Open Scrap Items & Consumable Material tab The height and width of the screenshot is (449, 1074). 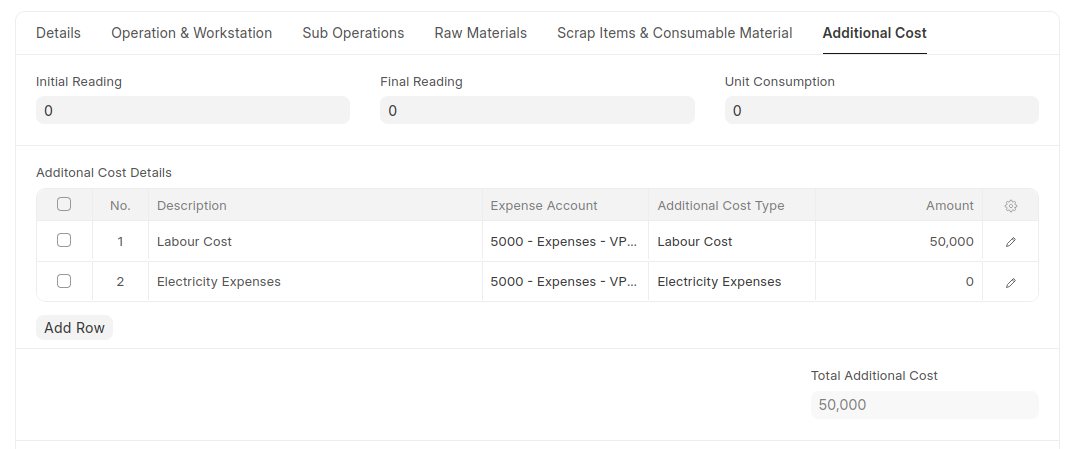(674, 33)
